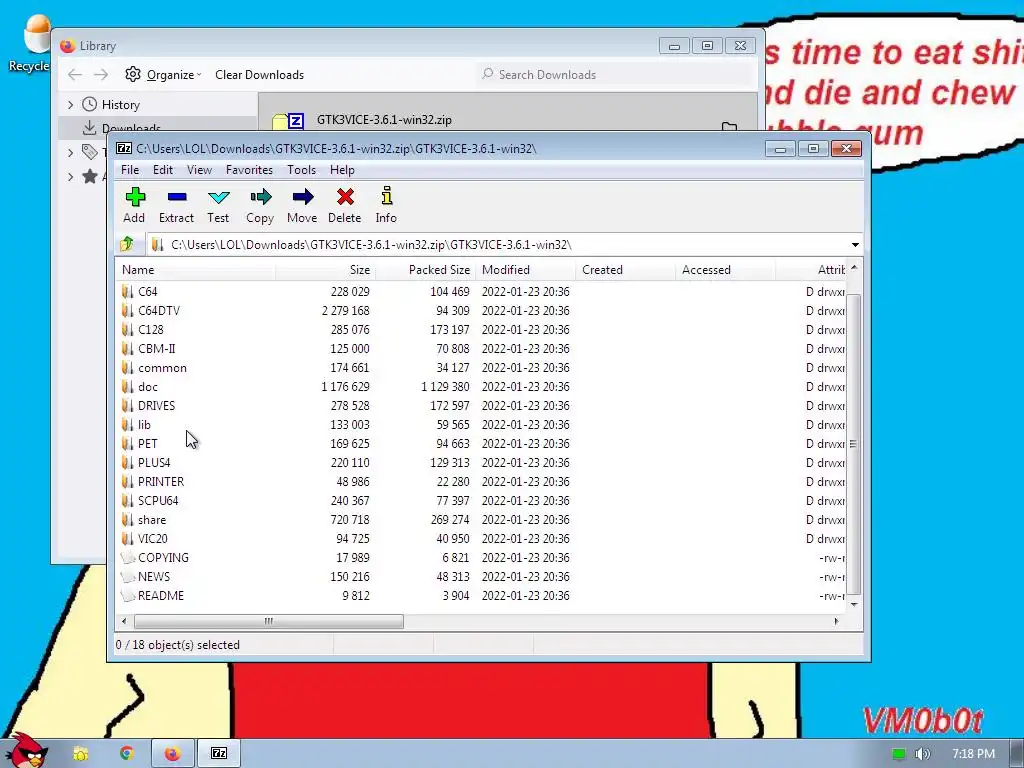Viewport: 1024px width, 768px height.
Task: Expand the History tree item in Library
Action: click(x=71, y=104)
